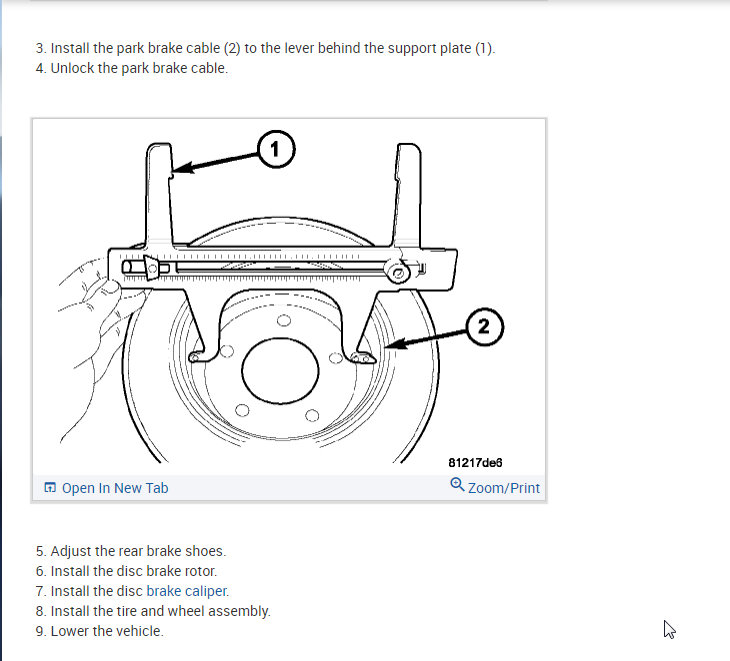Click the gauge's right upright jaw
The image size is (730, 661).
[407, 195]
